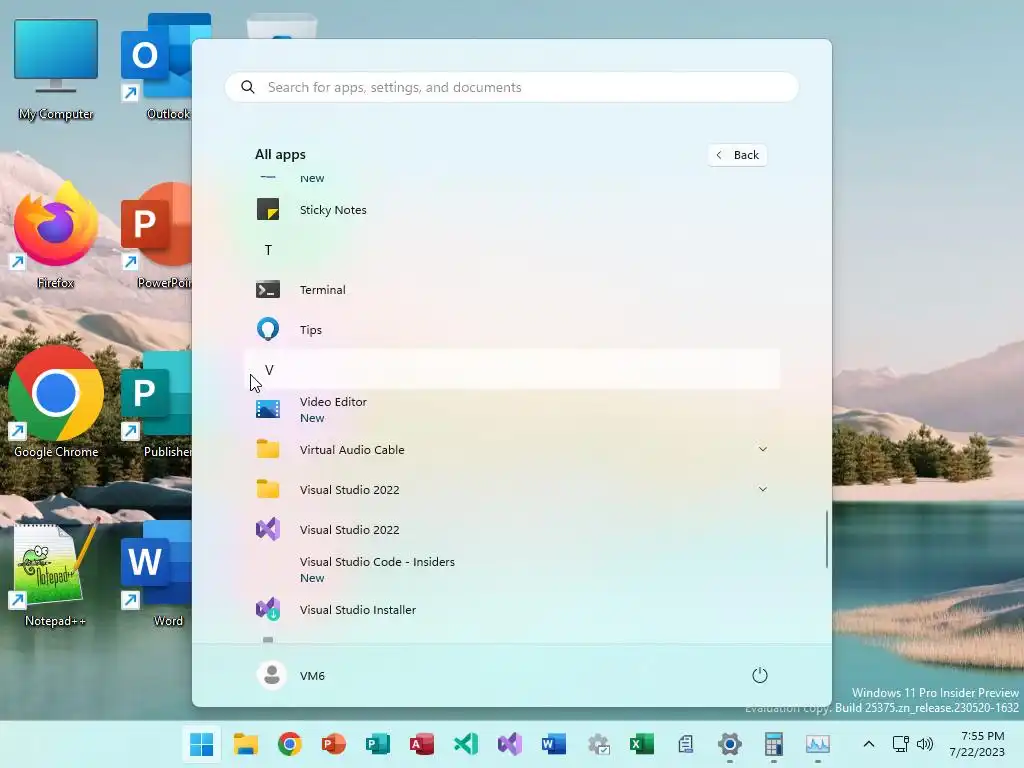Click the VM6 user avatar icon
This screenshot has width=1024, height=768.
click(x=272, y=675)
